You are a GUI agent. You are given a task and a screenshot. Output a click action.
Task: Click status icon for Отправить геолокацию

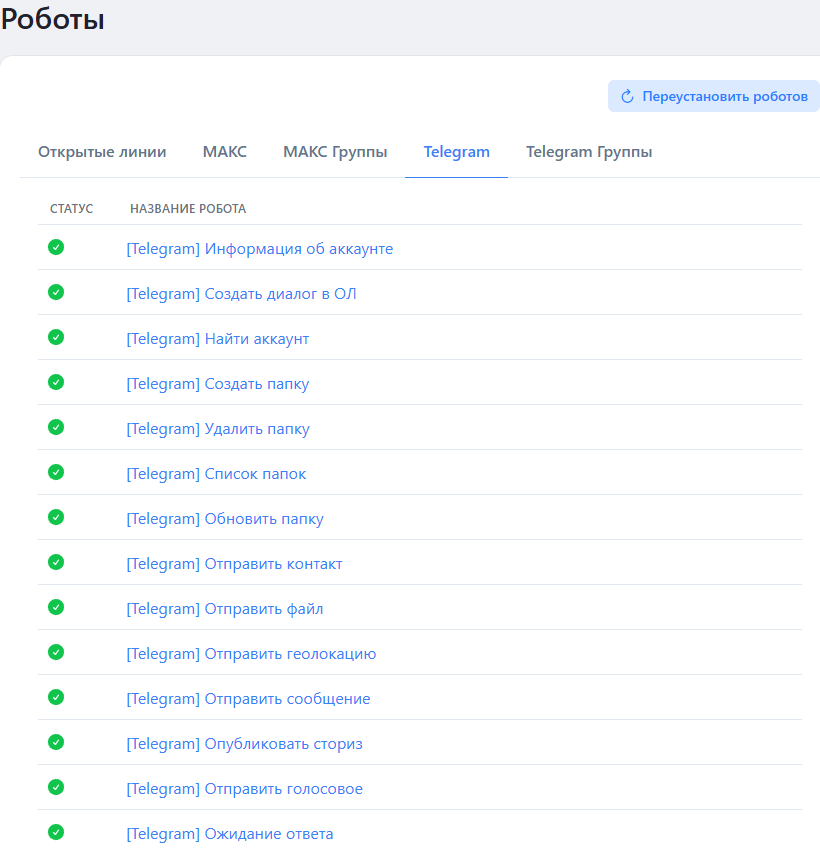(x=56, y=652)
